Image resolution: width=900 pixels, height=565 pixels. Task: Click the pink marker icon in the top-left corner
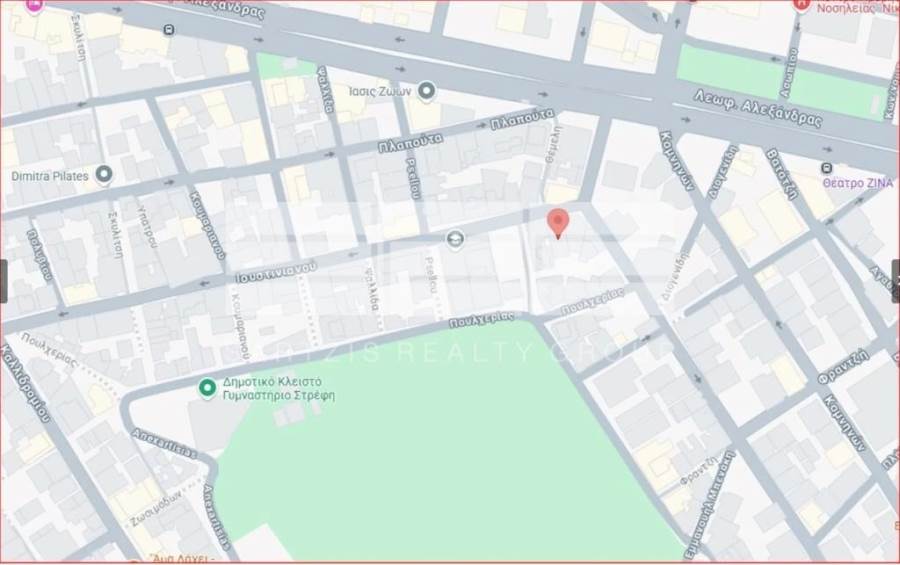35,6
